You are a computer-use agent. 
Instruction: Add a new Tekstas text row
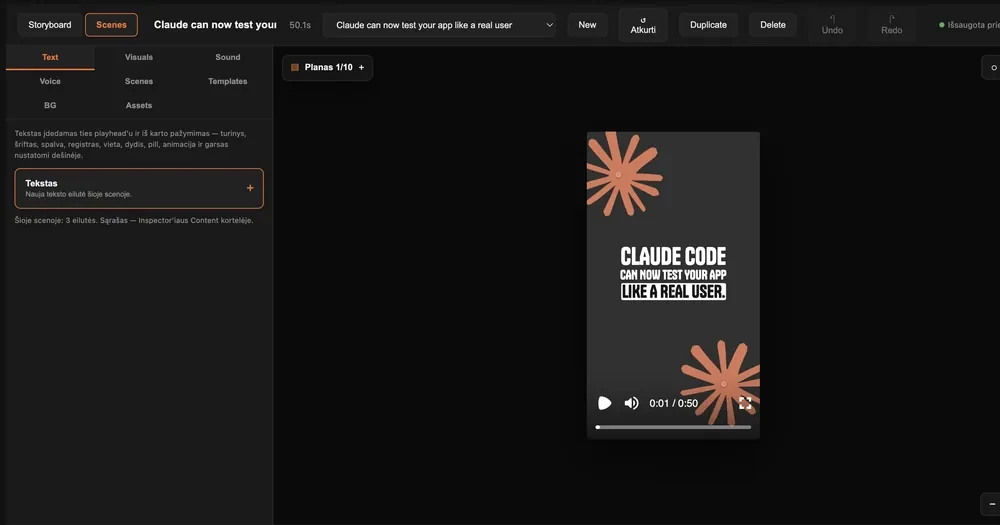pyautogui.click(x=139, y=188)
